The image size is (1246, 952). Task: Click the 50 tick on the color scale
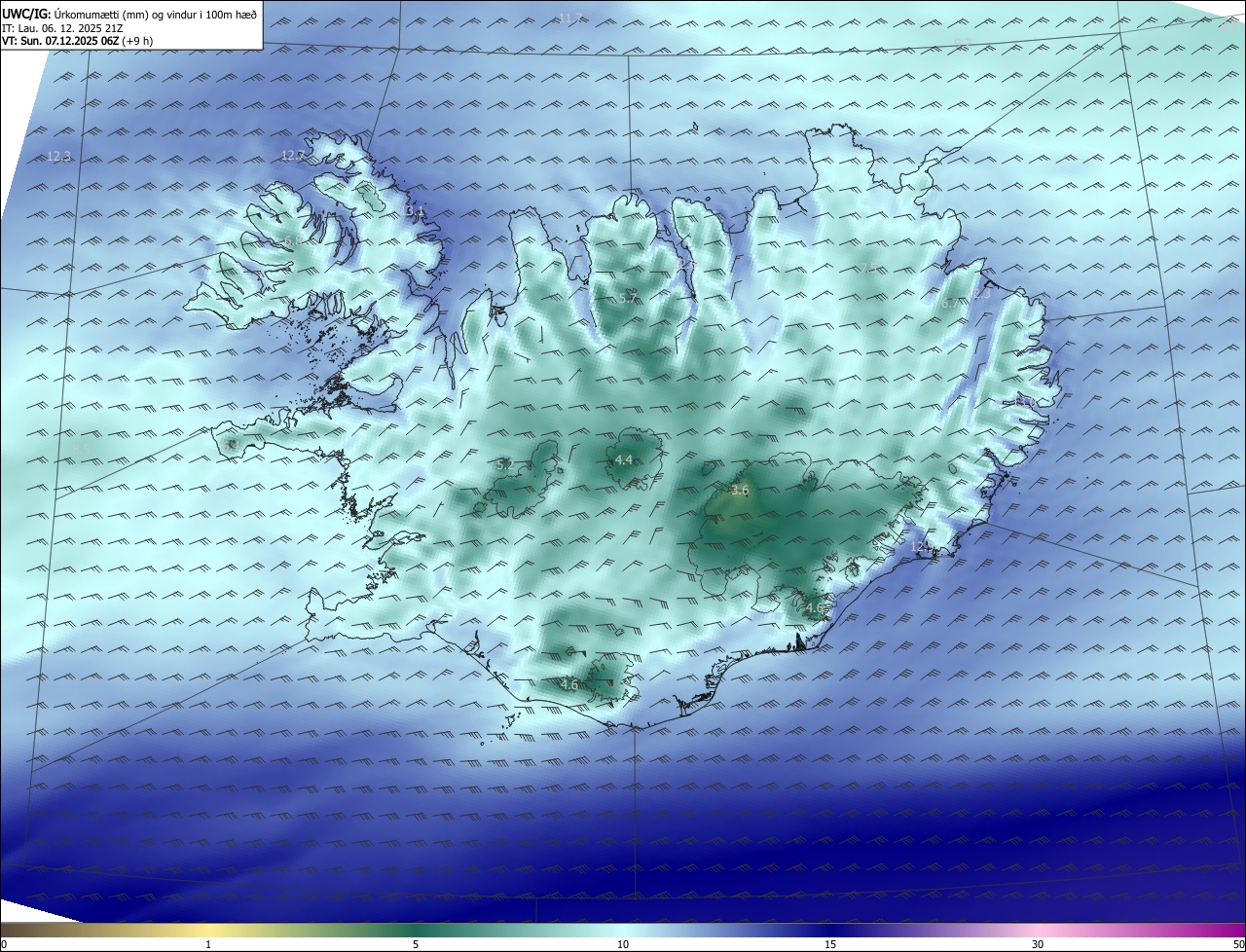tap(1238, 944)
